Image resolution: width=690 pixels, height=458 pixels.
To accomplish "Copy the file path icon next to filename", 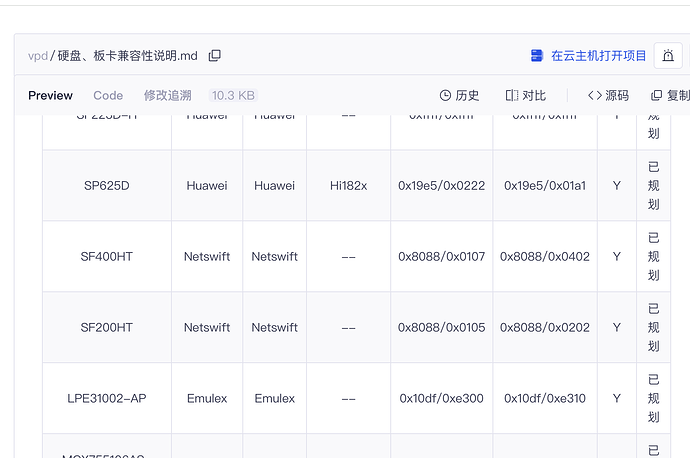I will pos(215,56).
